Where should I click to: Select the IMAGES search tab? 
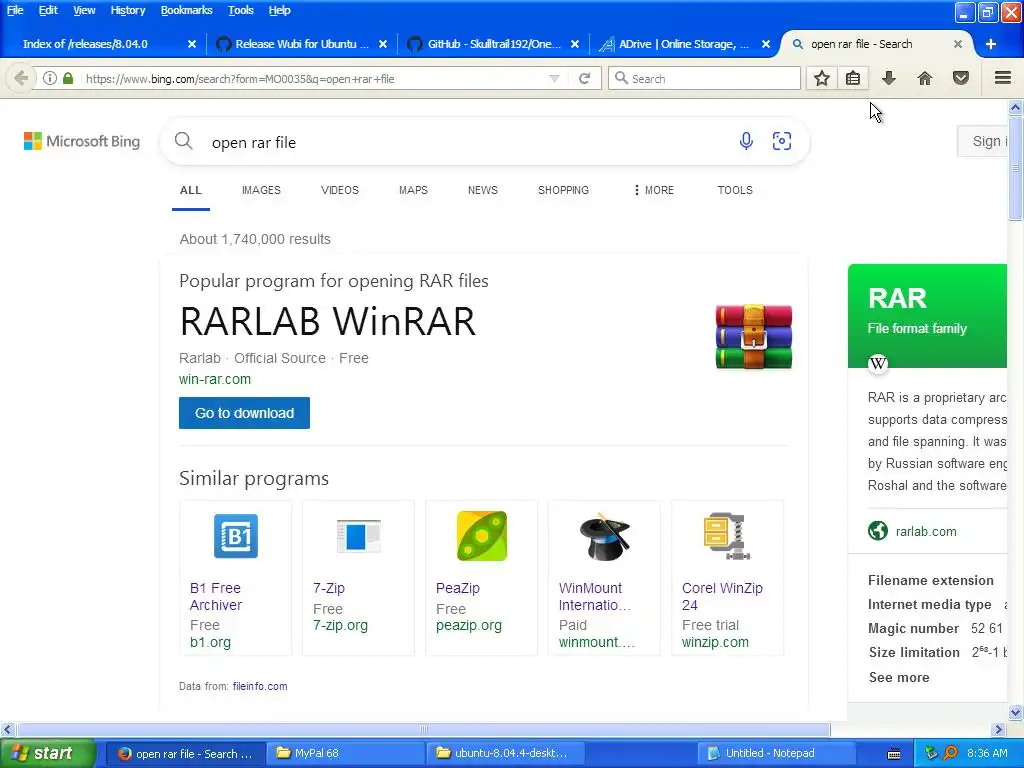pos(261,190)
